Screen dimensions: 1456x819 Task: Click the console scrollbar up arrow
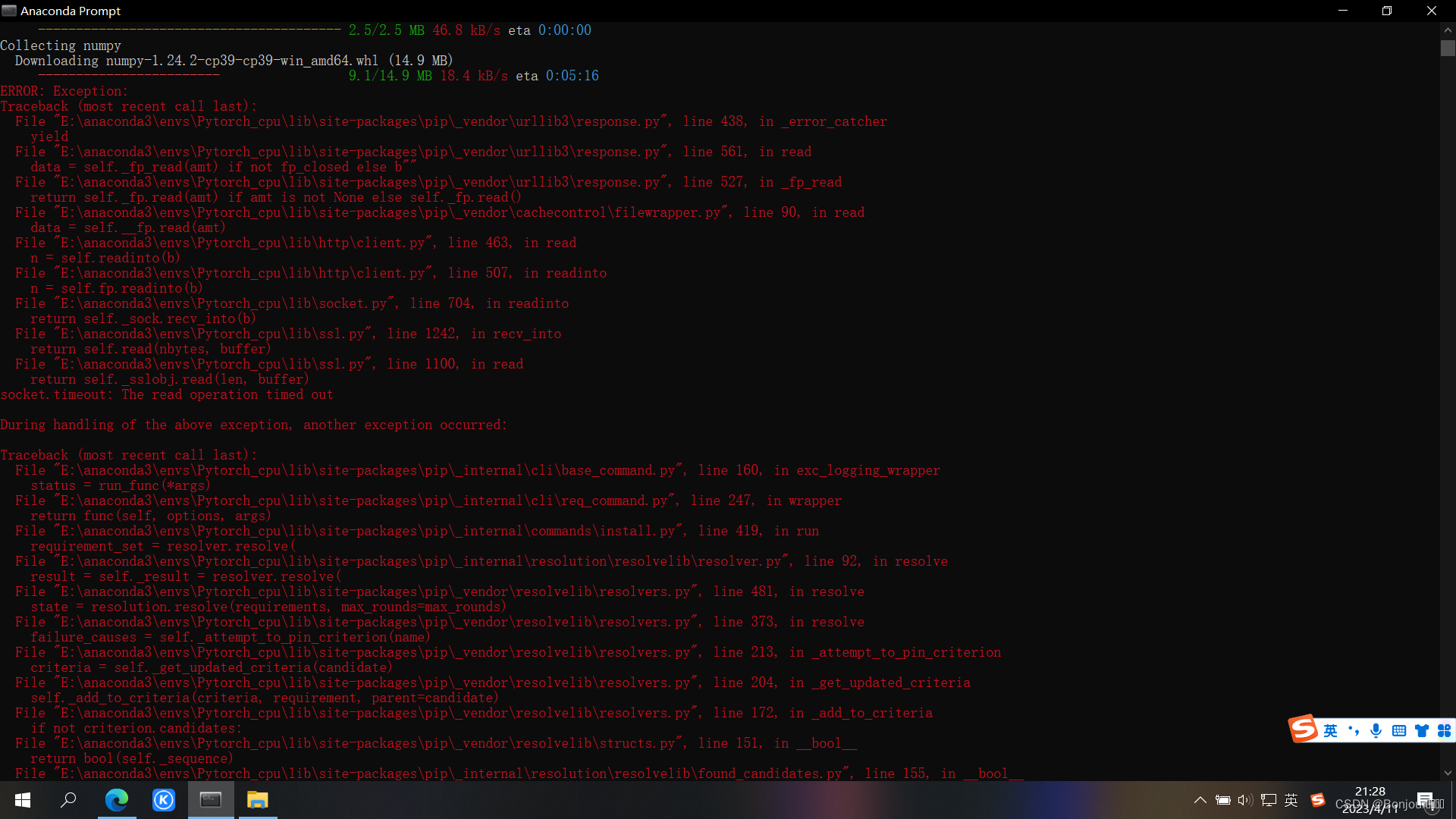(1448, 30)
